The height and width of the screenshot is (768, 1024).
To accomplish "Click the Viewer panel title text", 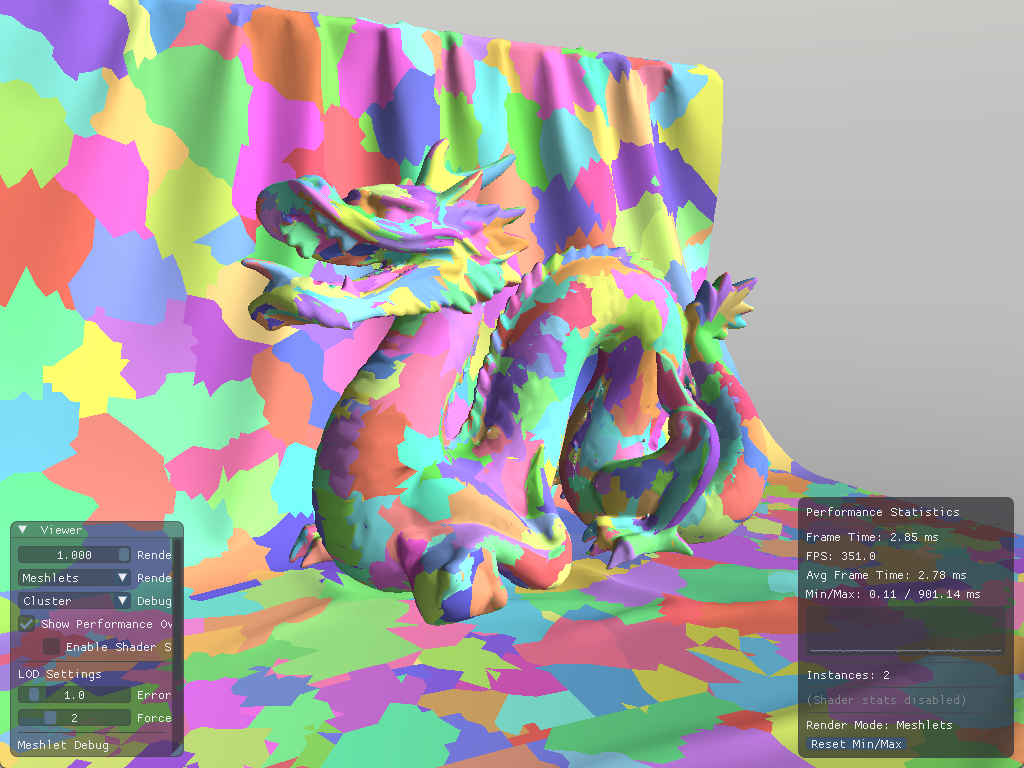I will pyautogui.click(x=62, y=530).
